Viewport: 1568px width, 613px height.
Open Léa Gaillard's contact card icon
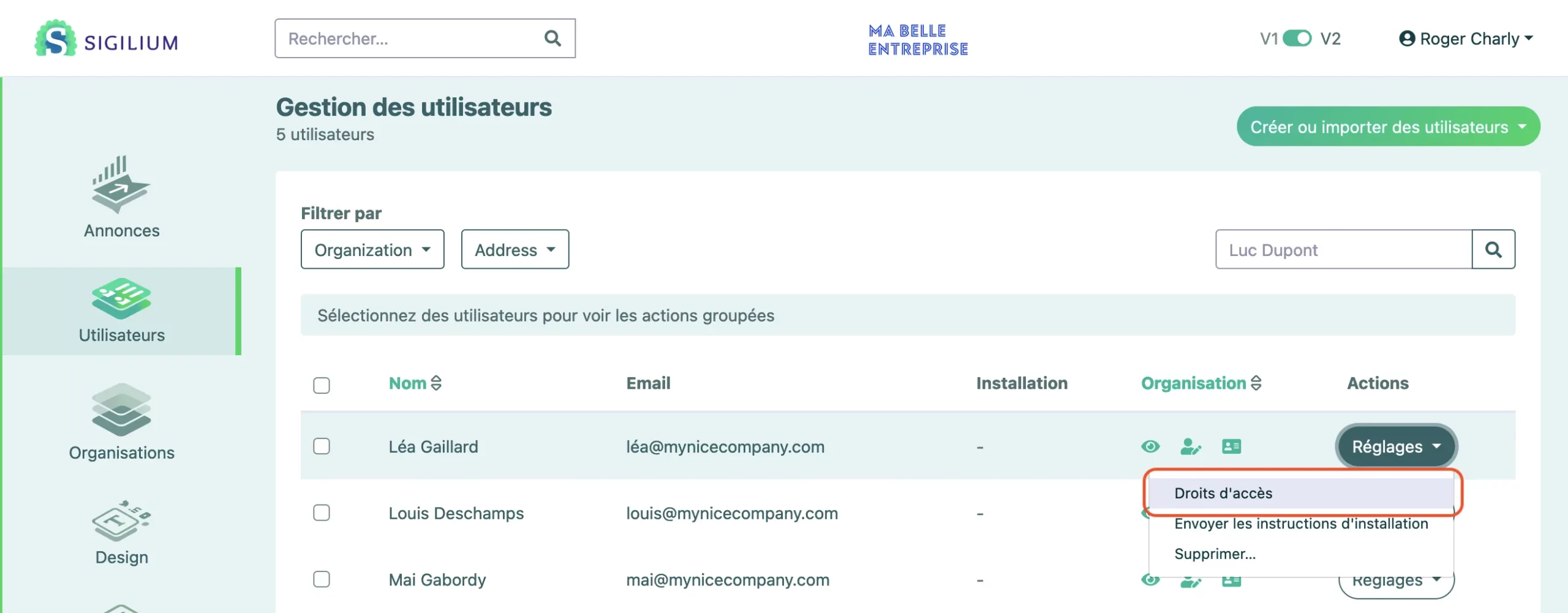point(1231,446)
